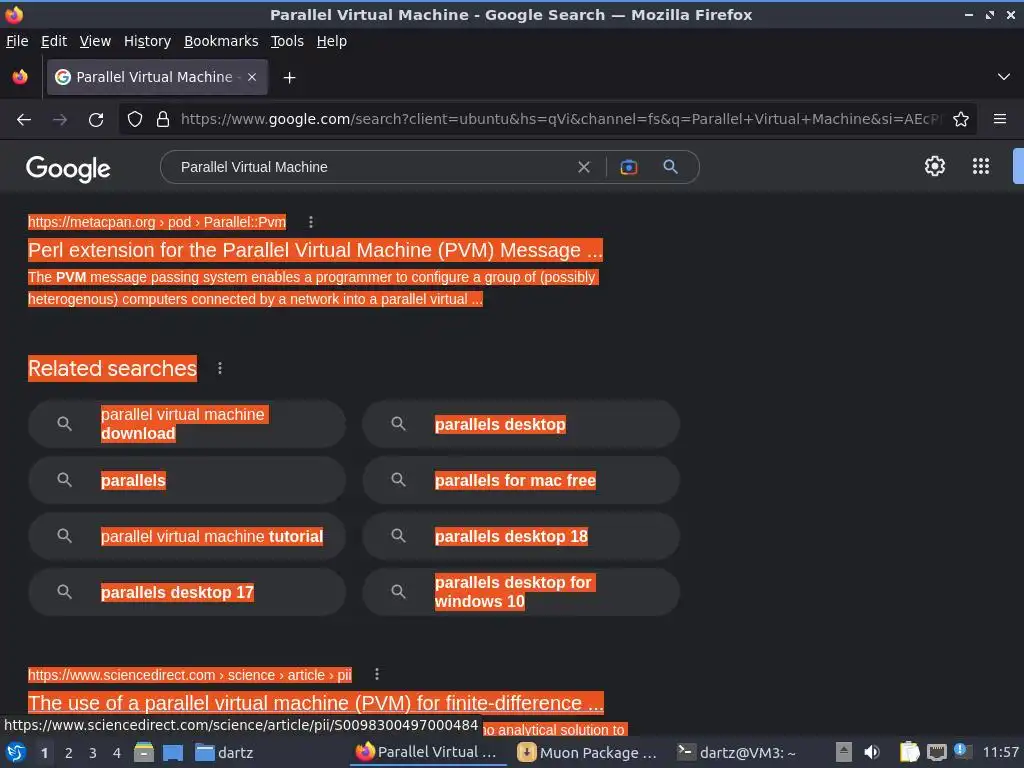This screenshot has width=1024, height=768.
Task: Switch to virtual desktop 4
Action: (x=117, y=753)
